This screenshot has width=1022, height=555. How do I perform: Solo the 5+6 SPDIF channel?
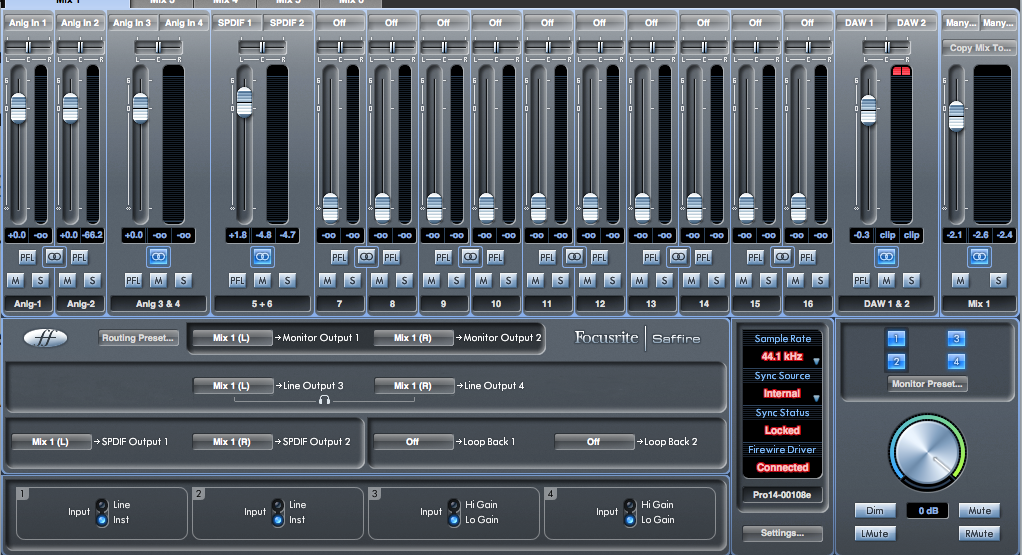(287, 281)
